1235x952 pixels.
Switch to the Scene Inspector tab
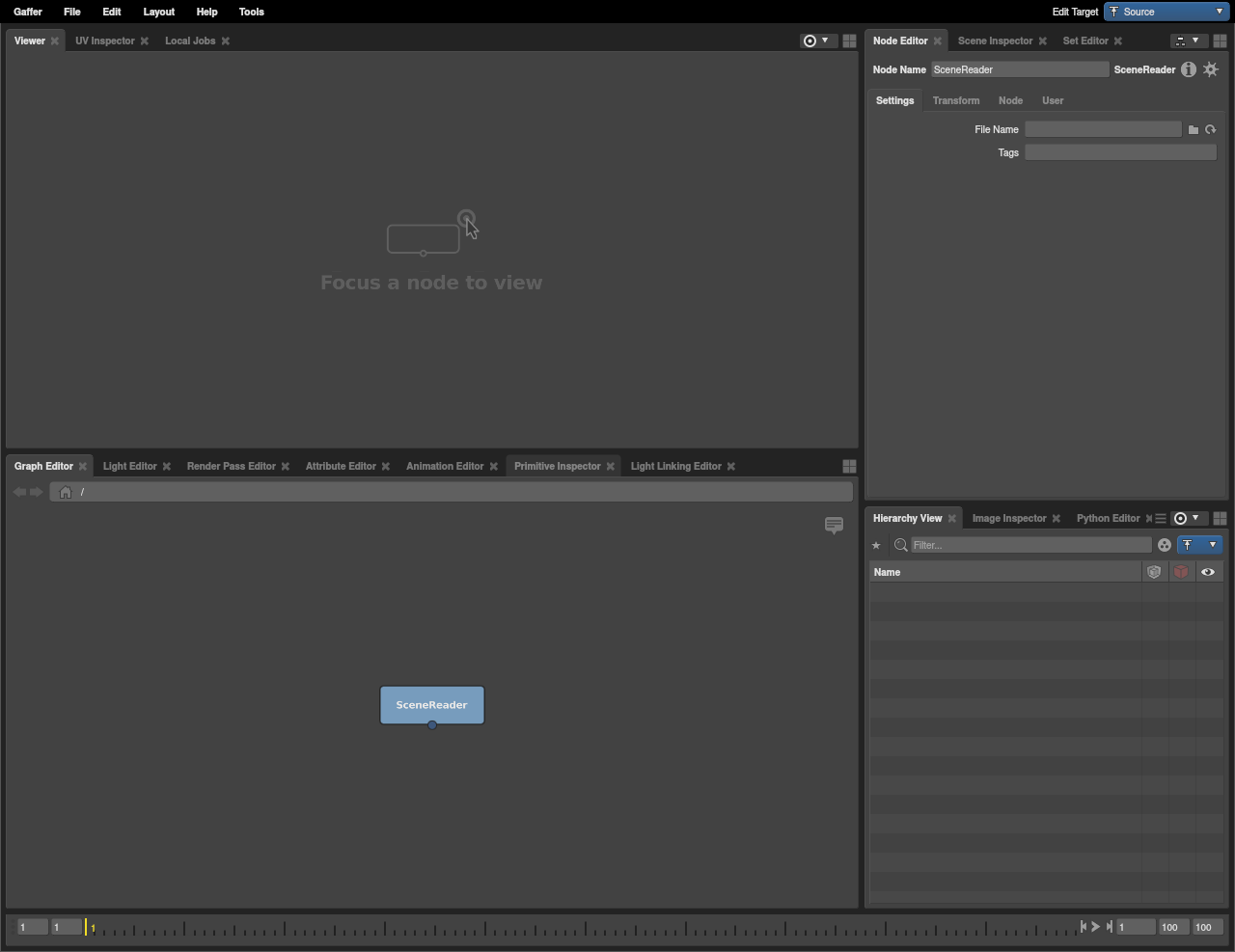coord(996,41)
